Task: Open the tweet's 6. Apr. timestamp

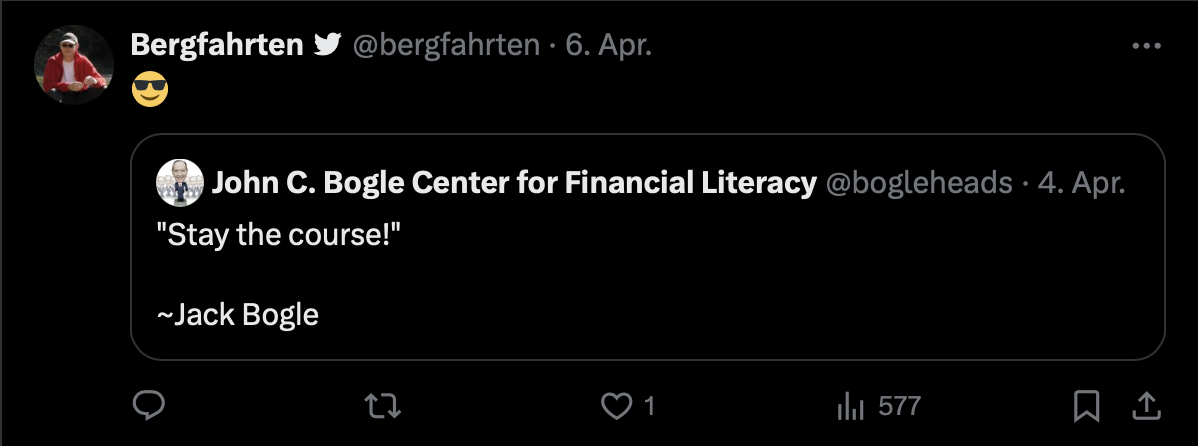Action: pos(609,45)
